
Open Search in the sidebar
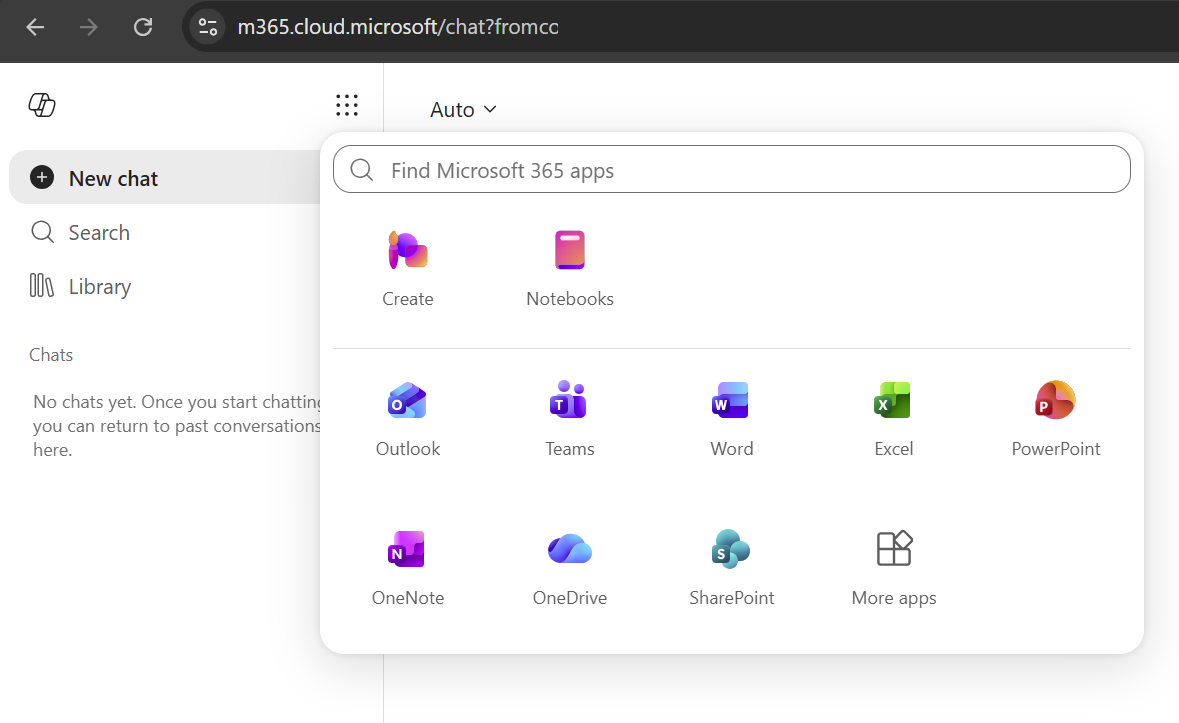[x=80, y=232]
